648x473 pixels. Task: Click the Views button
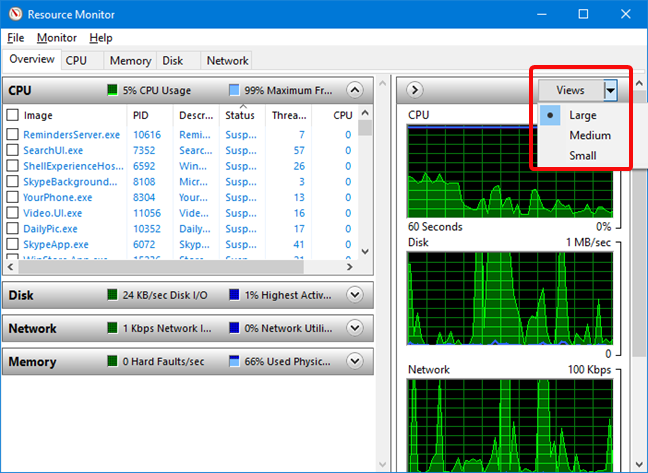(x=570, y=90)
